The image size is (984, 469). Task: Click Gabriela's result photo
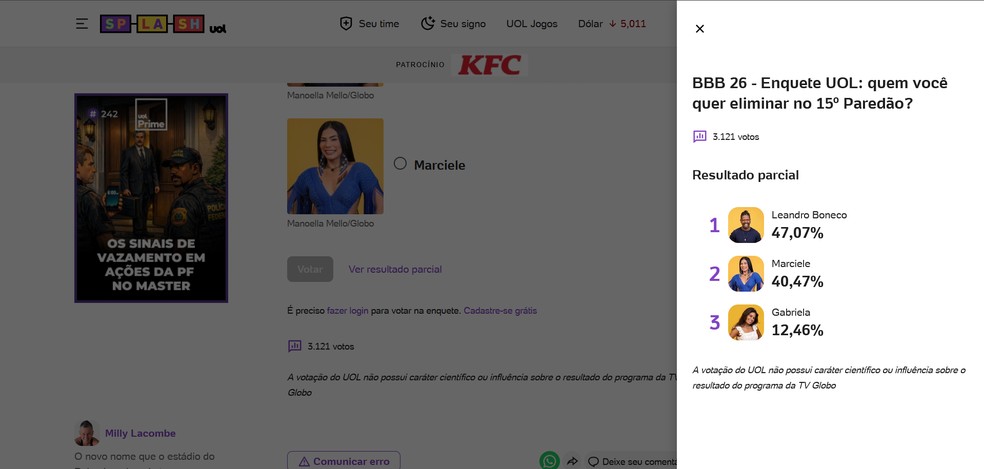746,322
